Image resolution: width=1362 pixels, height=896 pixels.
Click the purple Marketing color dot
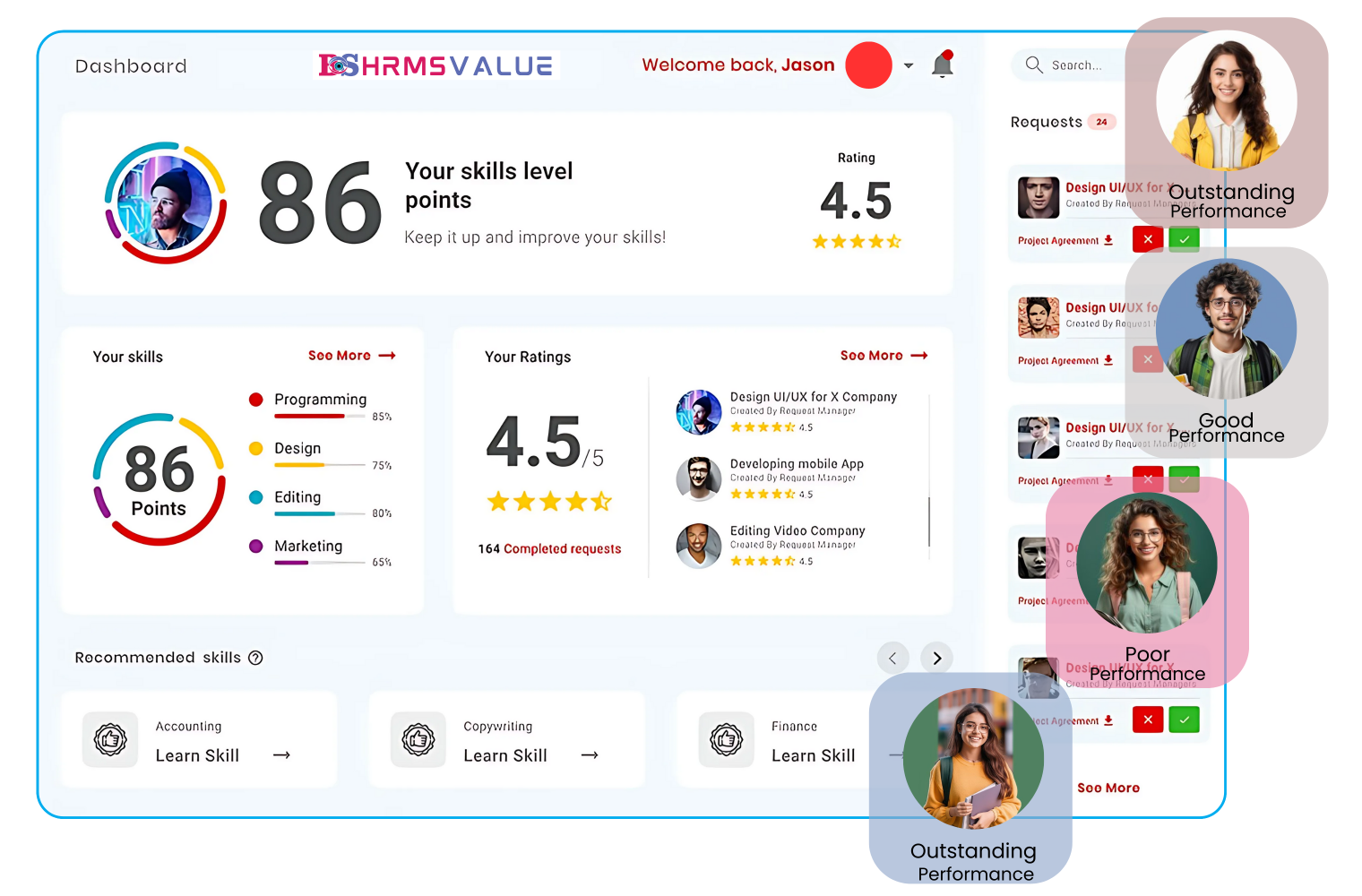click(x=256, y=546)
